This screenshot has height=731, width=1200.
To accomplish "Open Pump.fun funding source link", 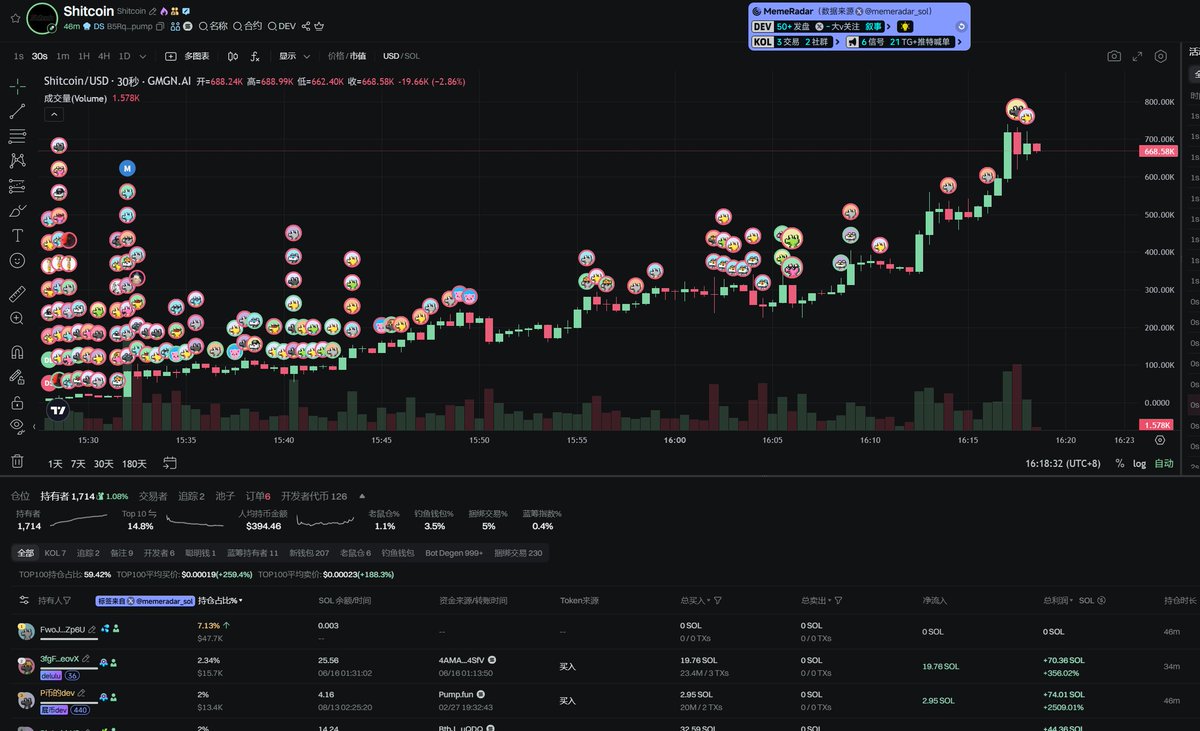I will click(x=457, y=693).
